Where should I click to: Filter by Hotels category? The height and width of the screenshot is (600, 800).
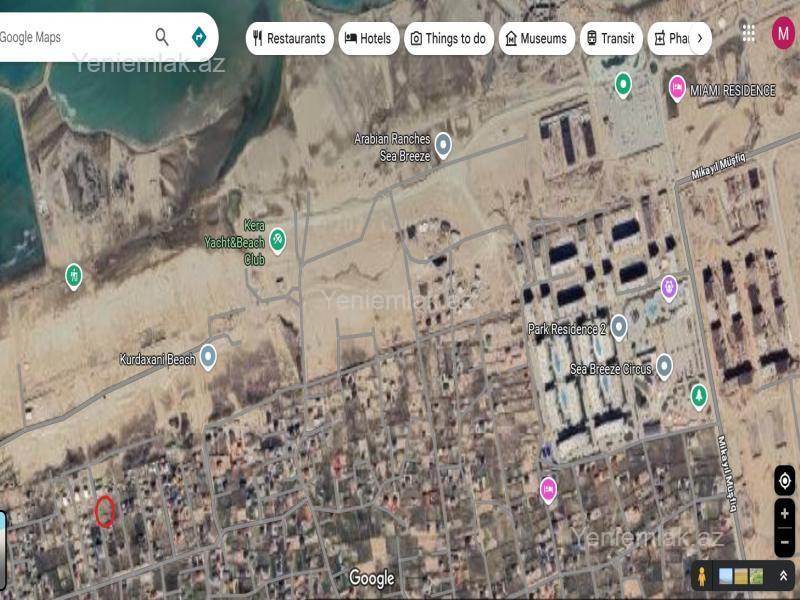[368, 38]
